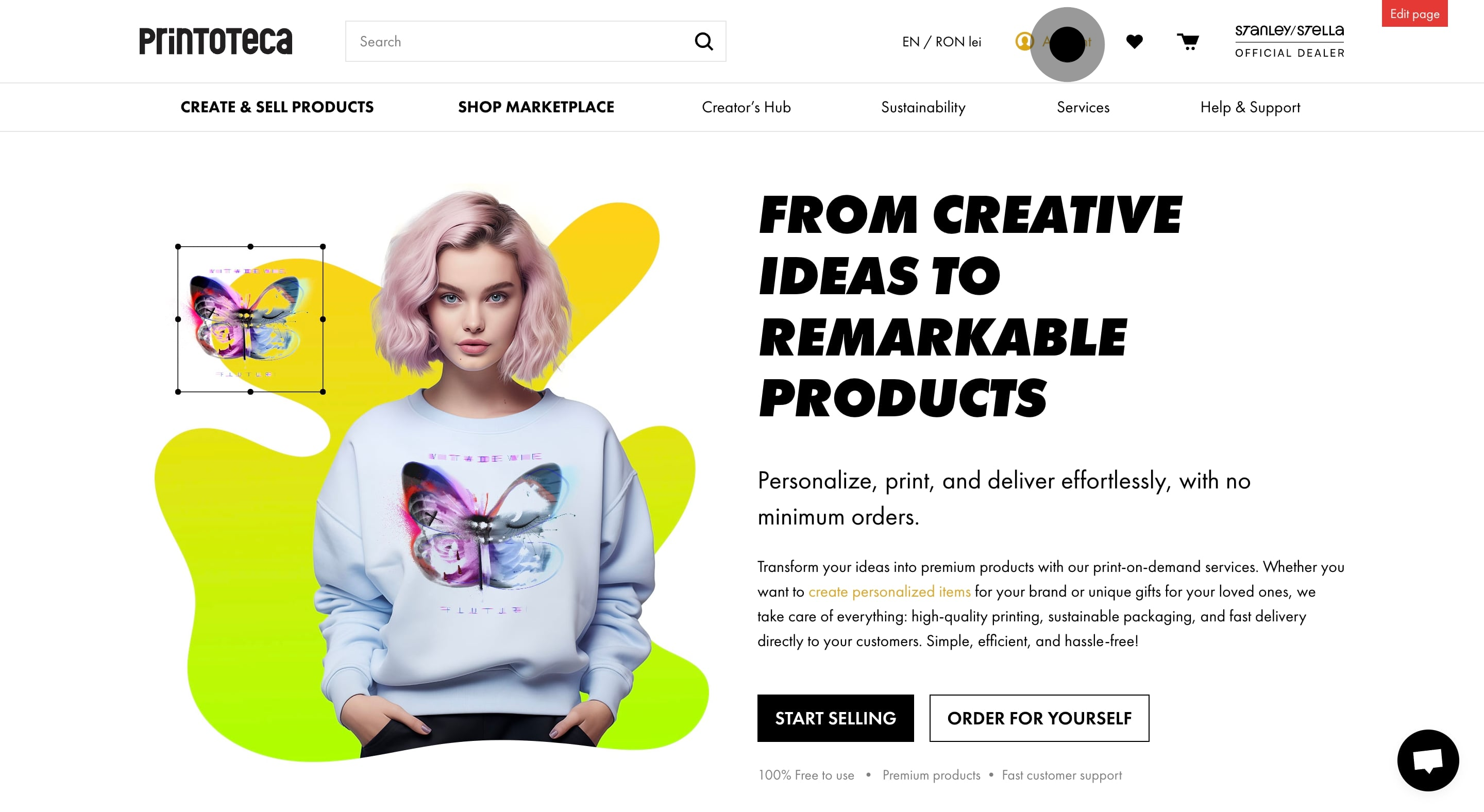The width and height of the screenshot is (1484, 812).
Task: Open the Services menu item
Action: 1083,107
